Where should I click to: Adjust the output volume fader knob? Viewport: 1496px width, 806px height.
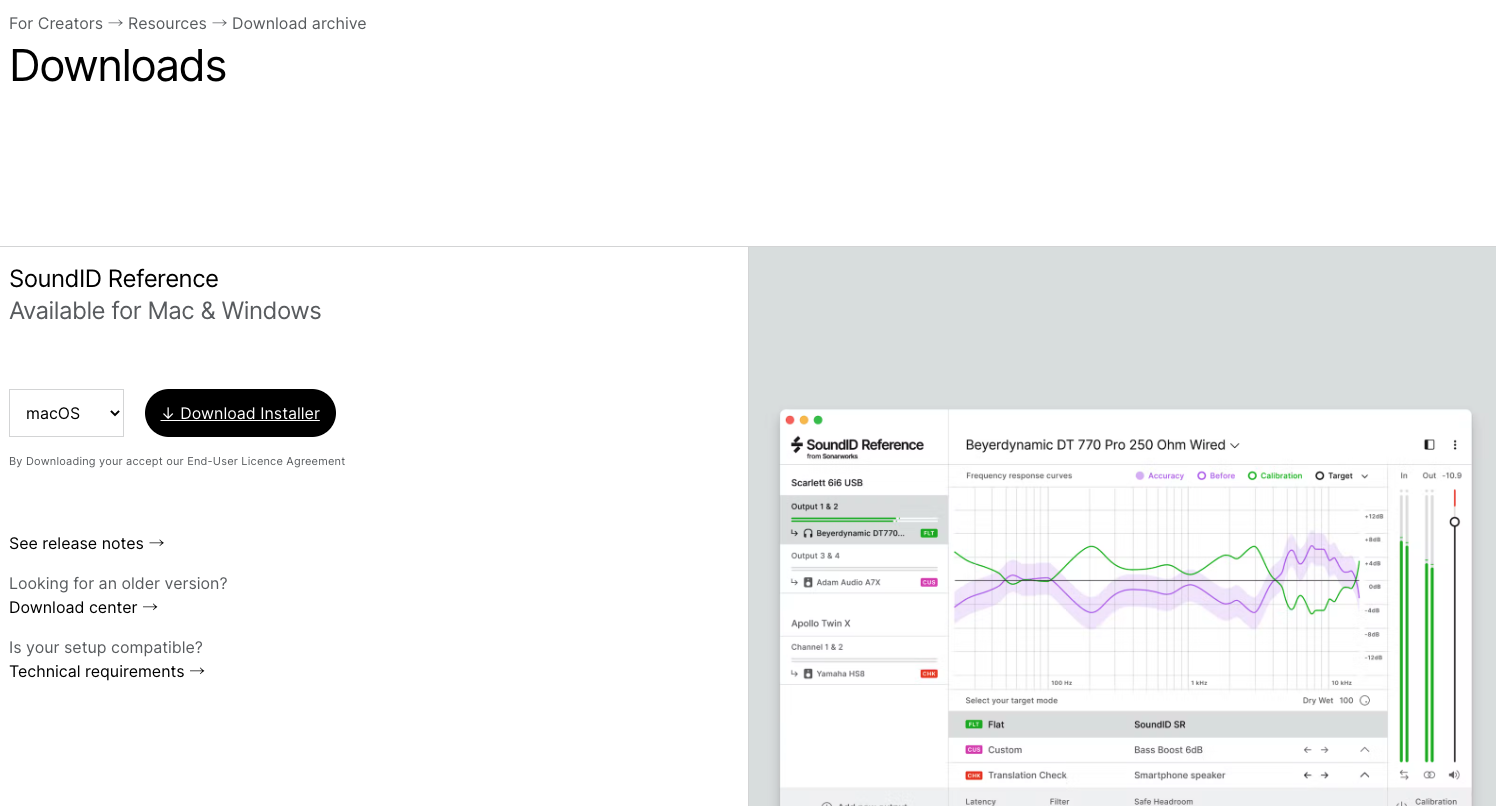pos(1455,522)
